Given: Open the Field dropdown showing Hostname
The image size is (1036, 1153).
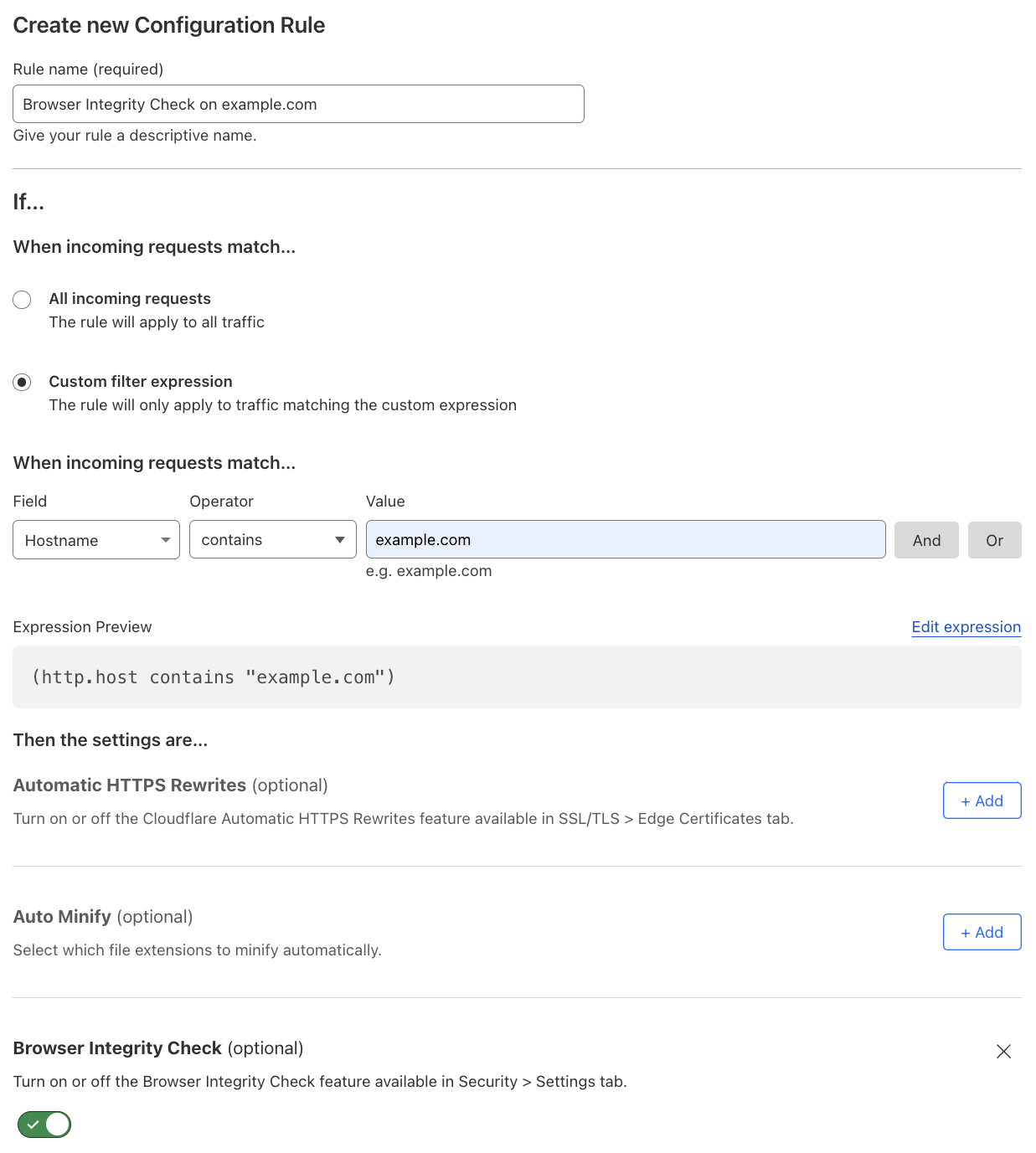Looking at the screenshot, I should (x=95, y=539).
